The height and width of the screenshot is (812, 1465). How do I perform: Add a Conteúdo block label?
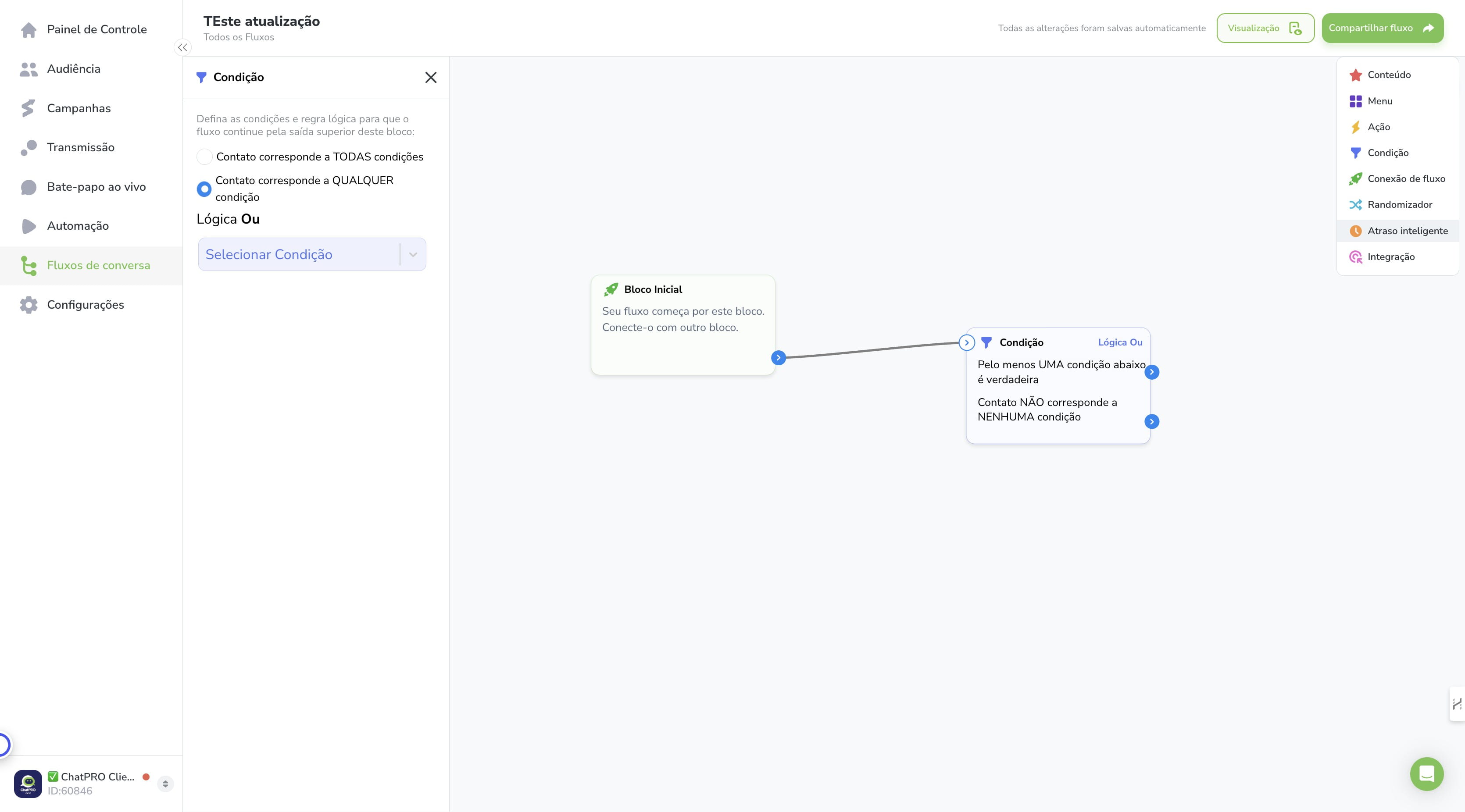[1389, 75]
